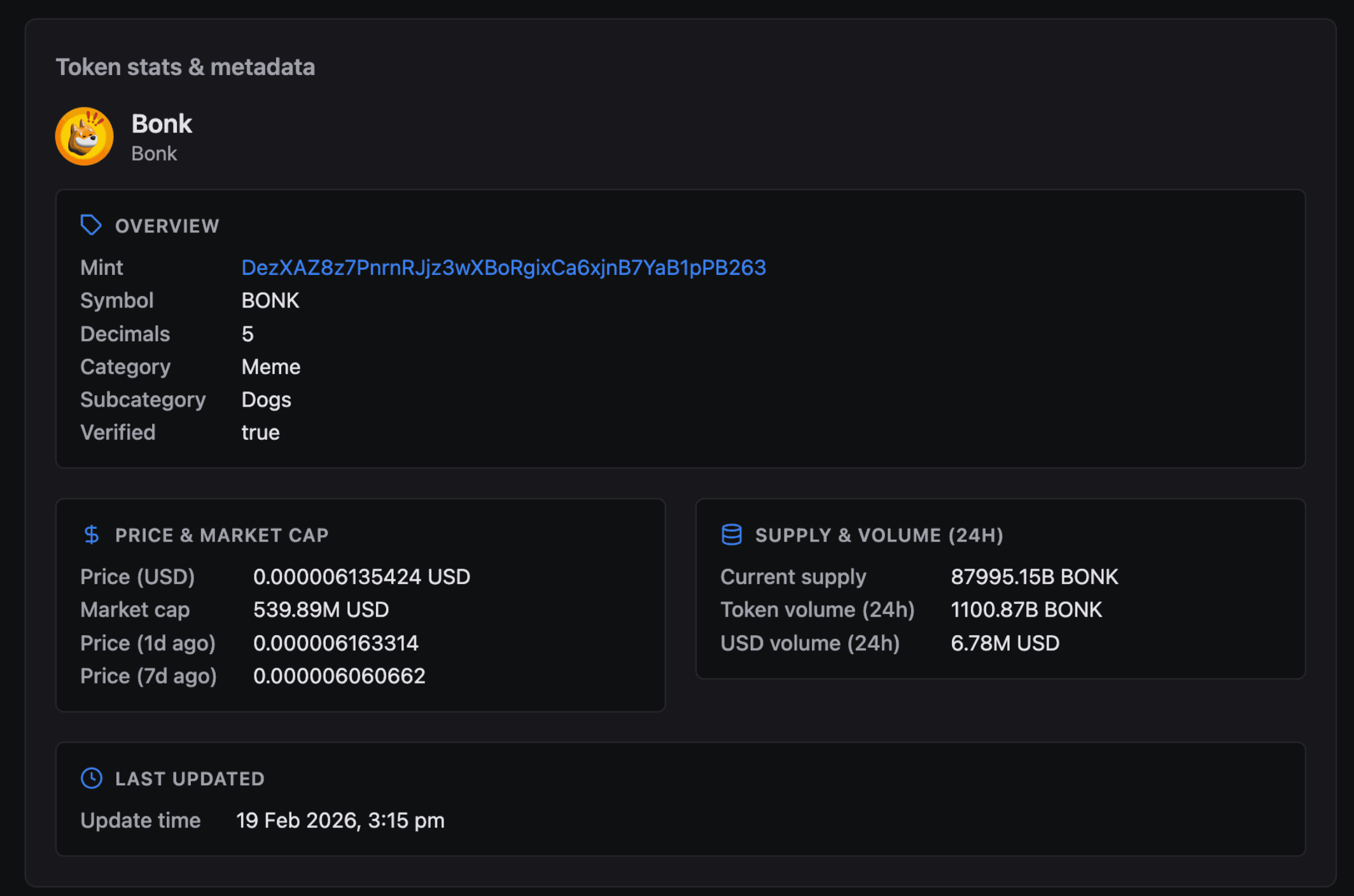Open the mint address DezXAZ8z7 link
The width and height of the screenshot is (1354, 896).
tap(503, 267)
